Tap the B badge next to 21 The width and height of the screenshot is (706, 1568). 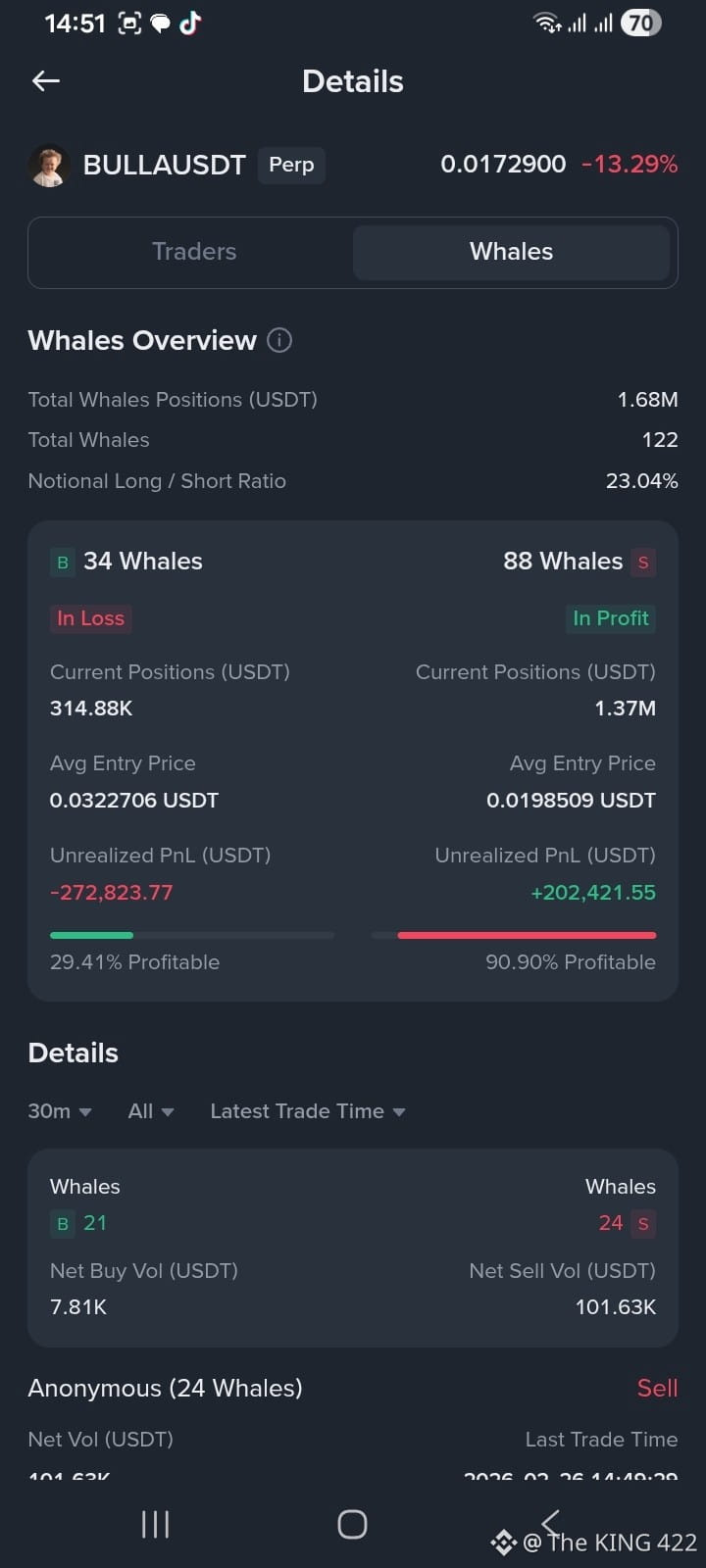(63, 1224)
